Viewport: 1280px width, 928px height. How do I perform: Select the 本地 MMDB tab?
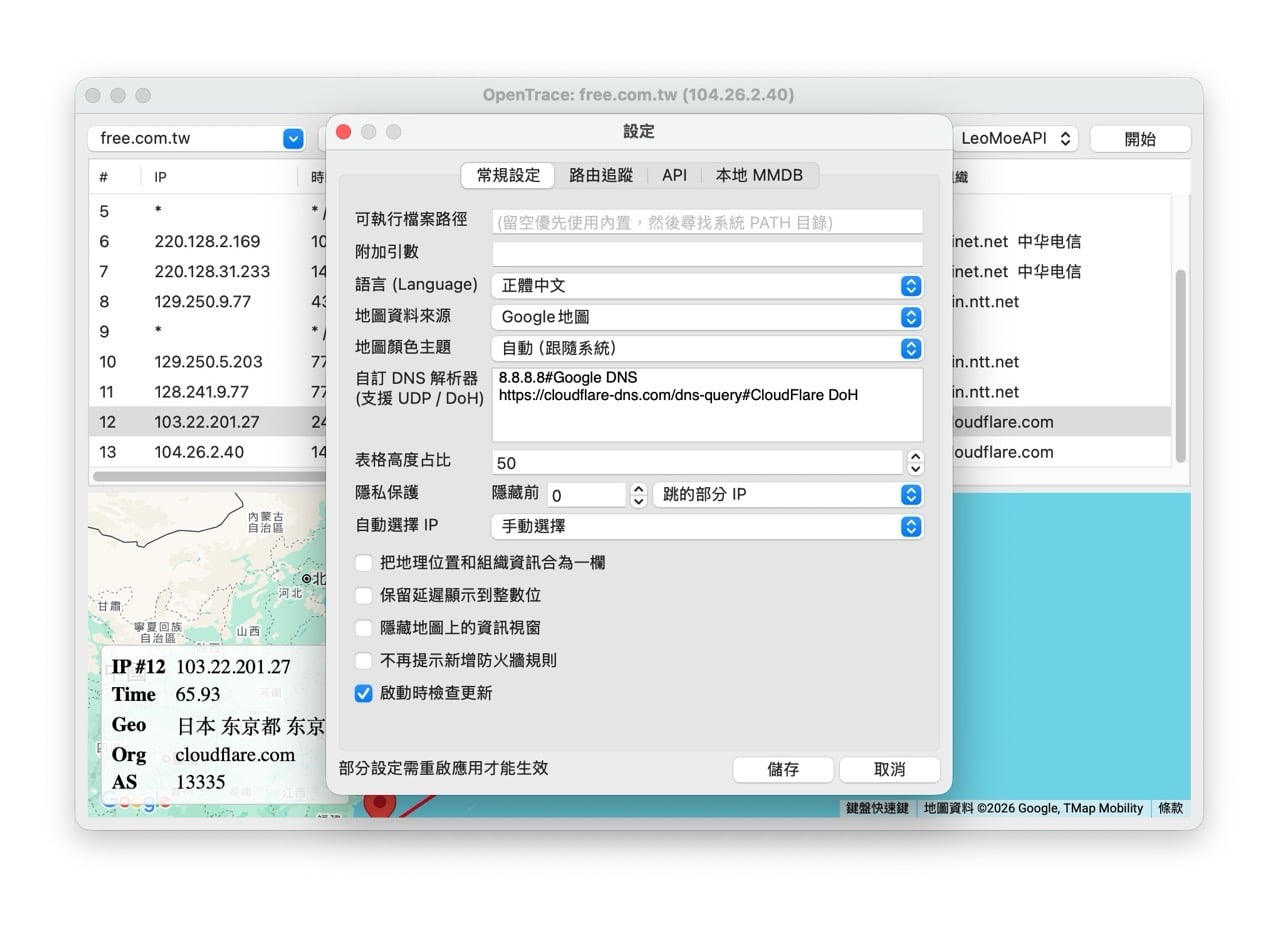pyautogui.click(x=759, y=175)
